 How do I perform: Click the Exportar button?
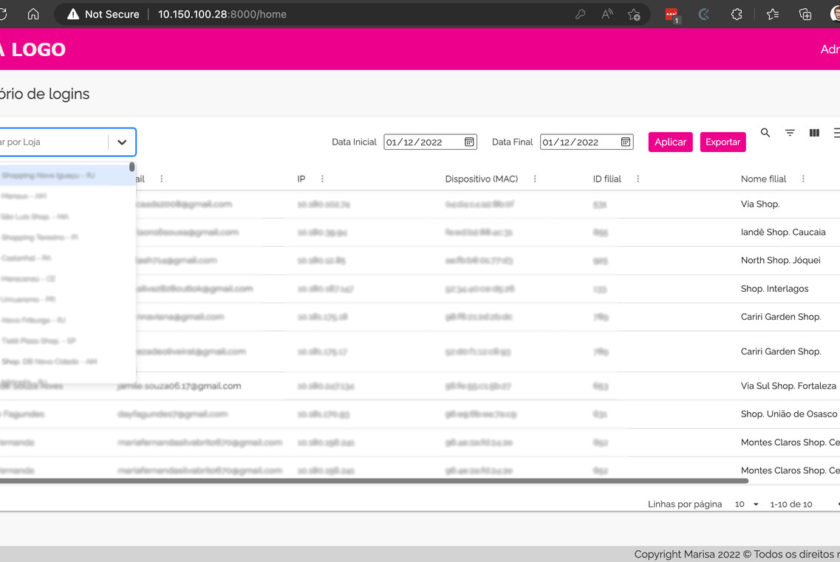(723, 142)
